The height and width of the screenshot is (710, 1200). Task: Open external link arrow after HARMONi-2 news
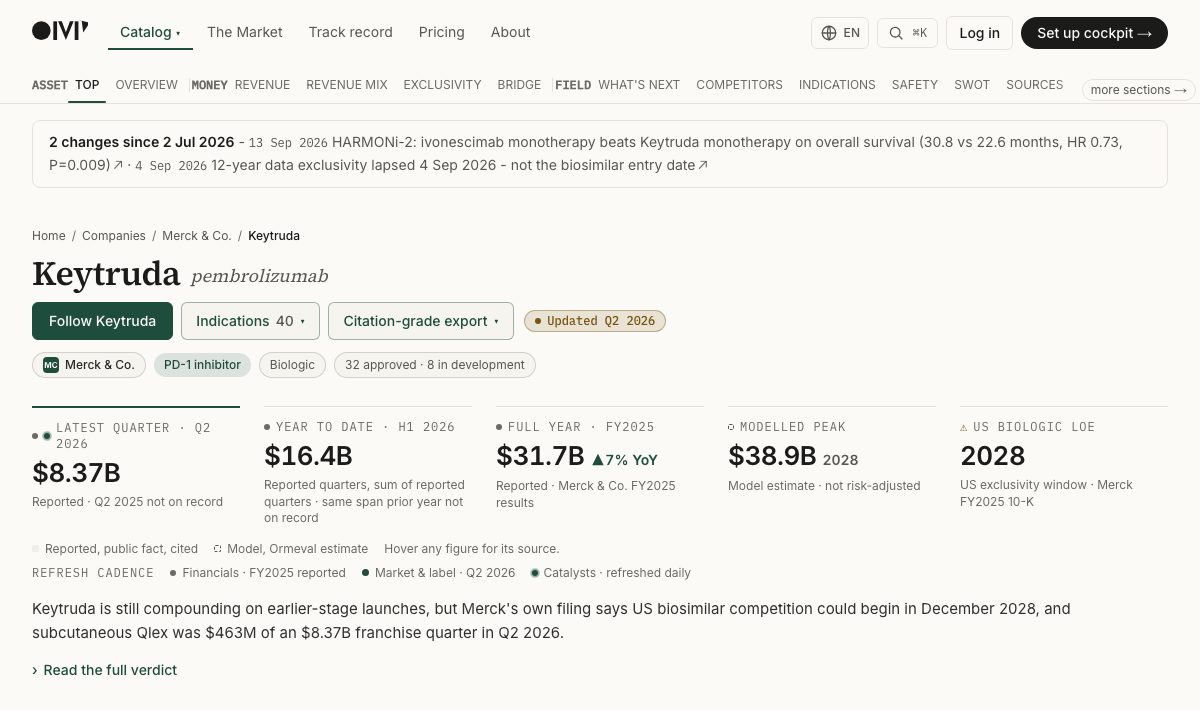click(118, 165)
